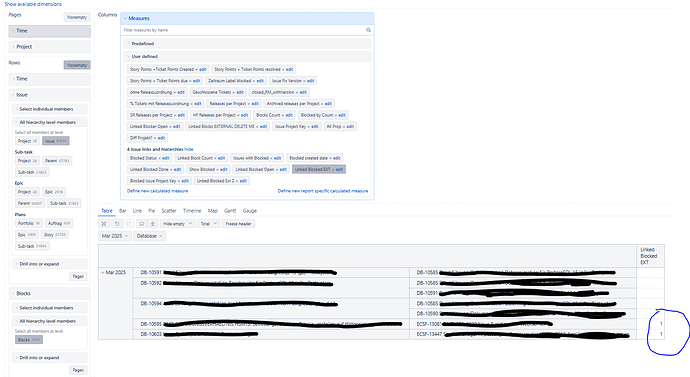
Task: Switch to the Gantt chart tab
Action: point(230,211)
